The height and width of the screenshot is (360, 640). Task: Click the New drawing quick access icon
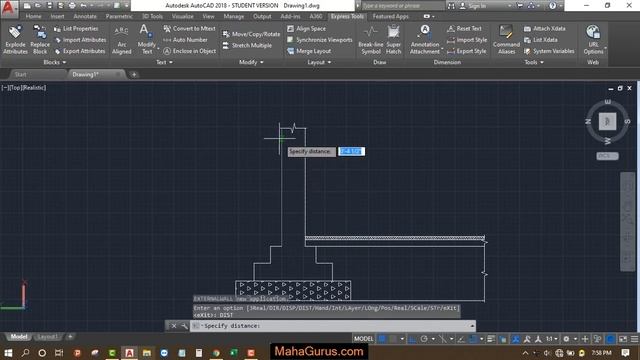click(27, 6)
